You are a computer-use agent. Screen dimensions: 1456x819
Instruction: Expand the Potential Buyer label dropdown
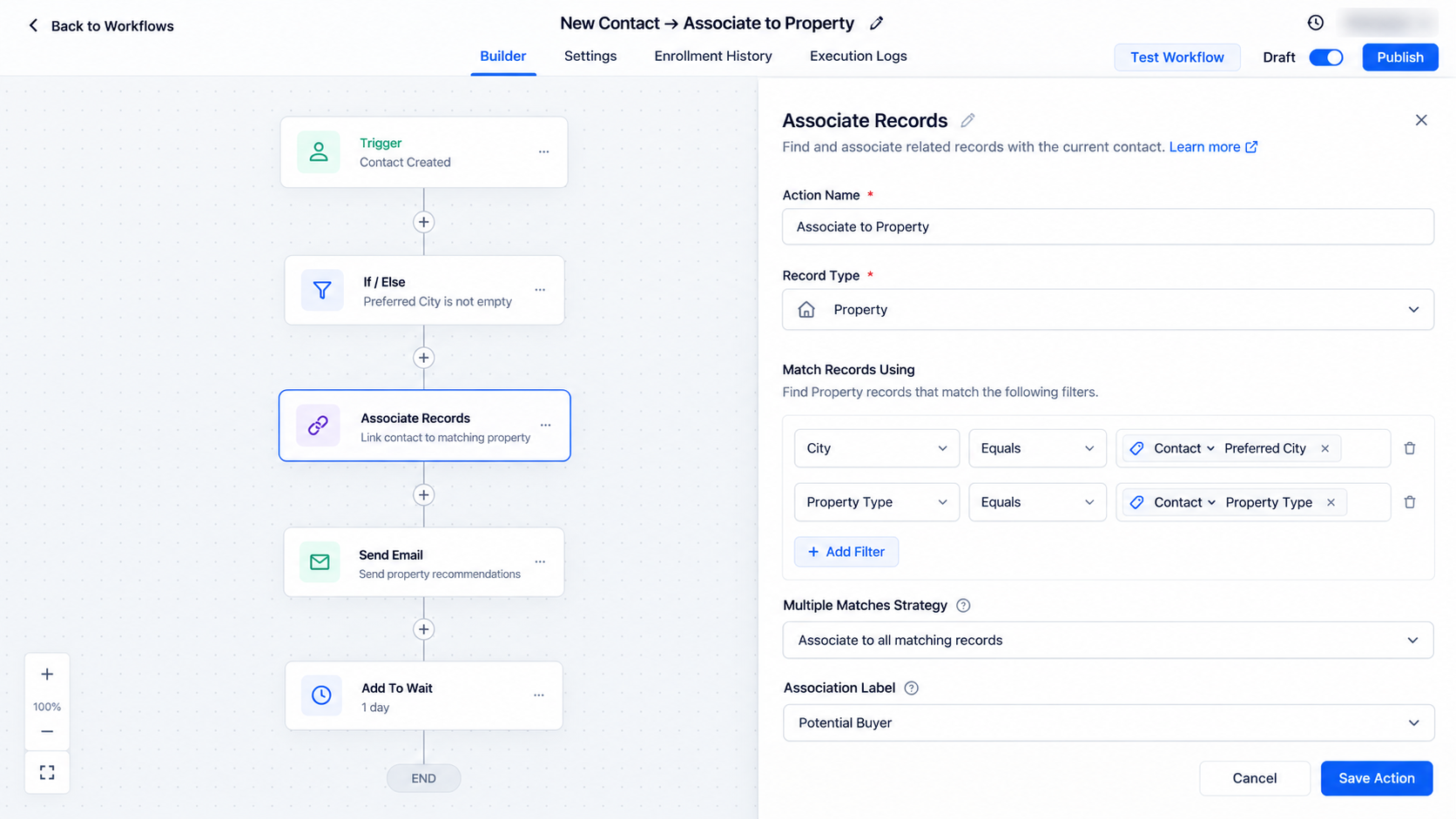(1108, 723)
